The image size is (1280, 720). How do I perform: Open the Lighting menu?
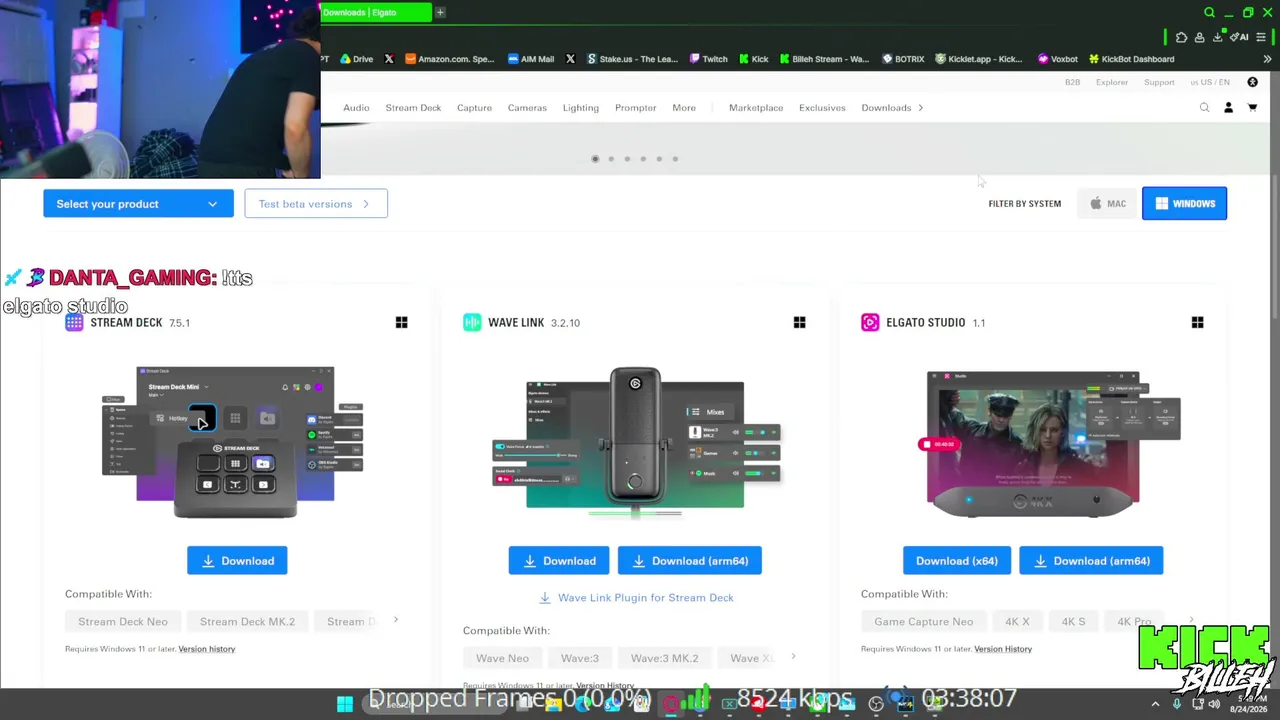click(581, 108)
